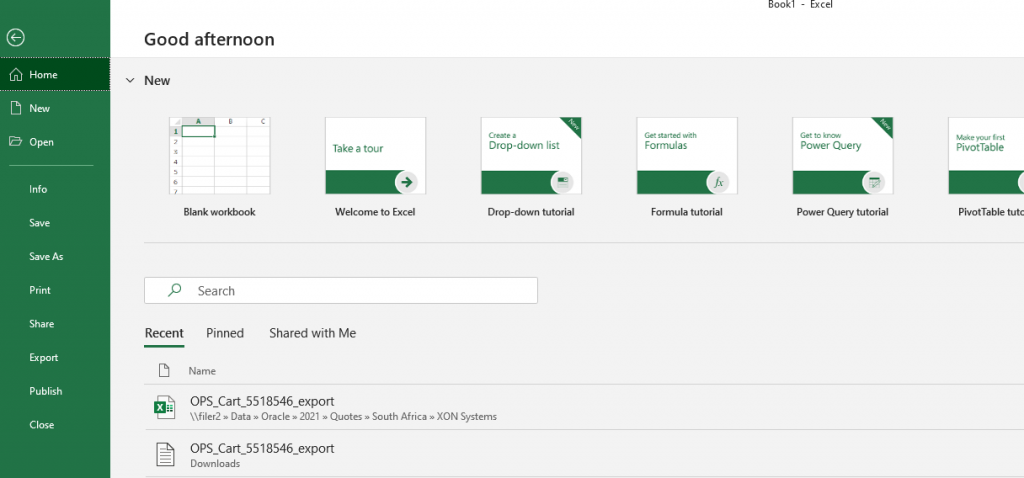This screenshot has height=478, width=1024.
Task: Open the Shared with Me tab
Action: (x=312, y=333)
